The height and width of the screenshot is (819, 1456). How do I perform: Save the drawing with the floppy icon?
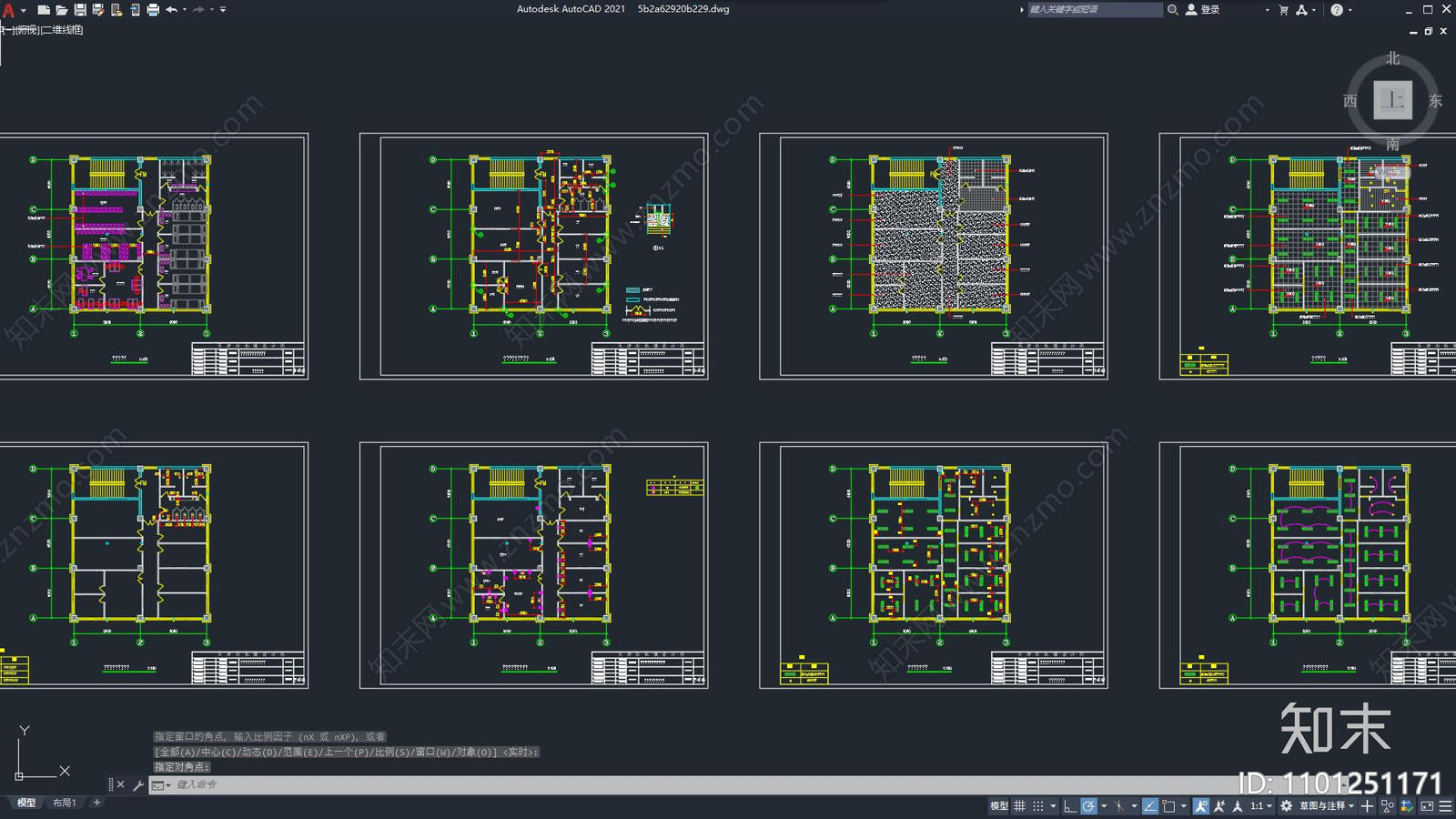pyautogui.click(x=80, y=10)
